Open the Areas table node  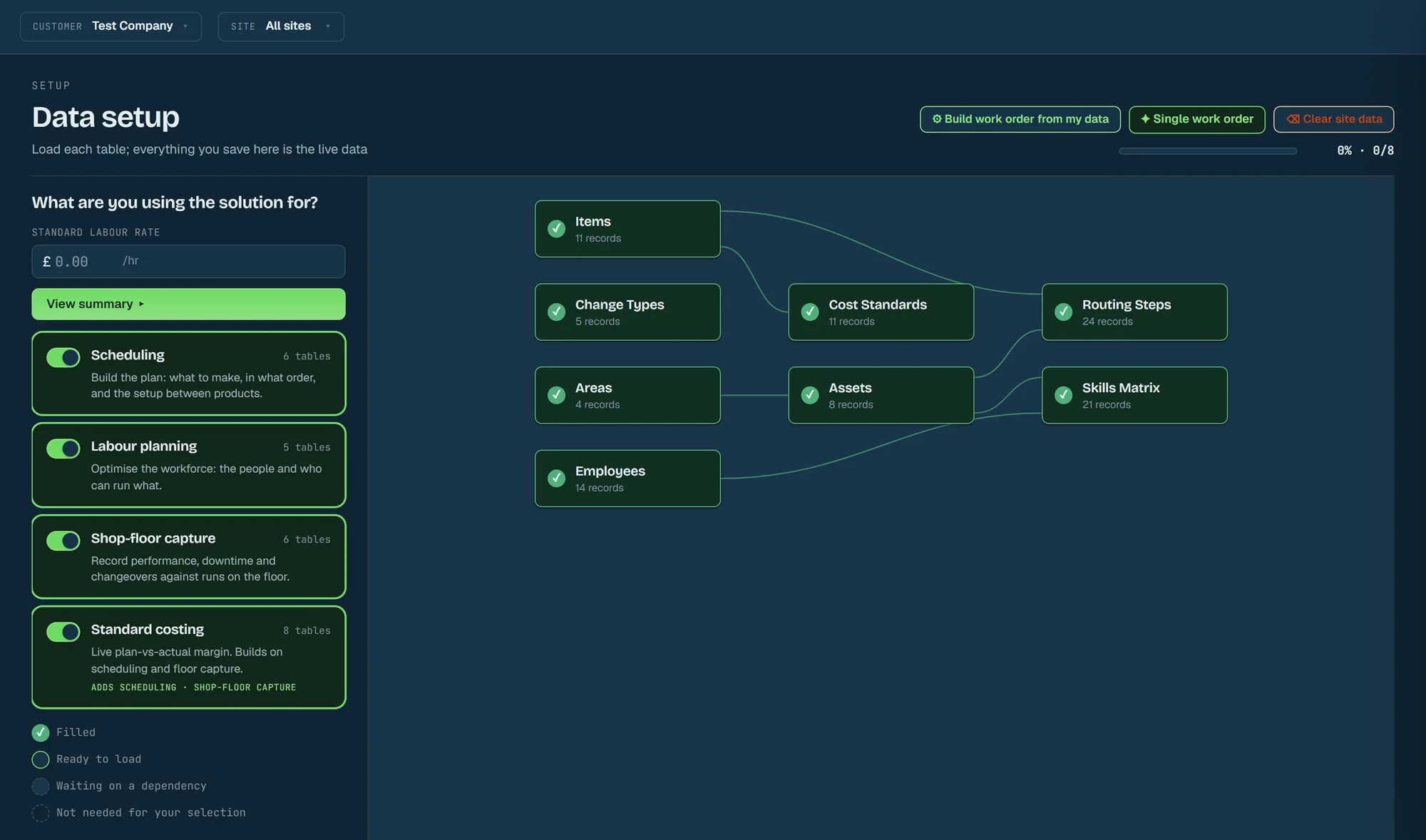click(627, 395)
